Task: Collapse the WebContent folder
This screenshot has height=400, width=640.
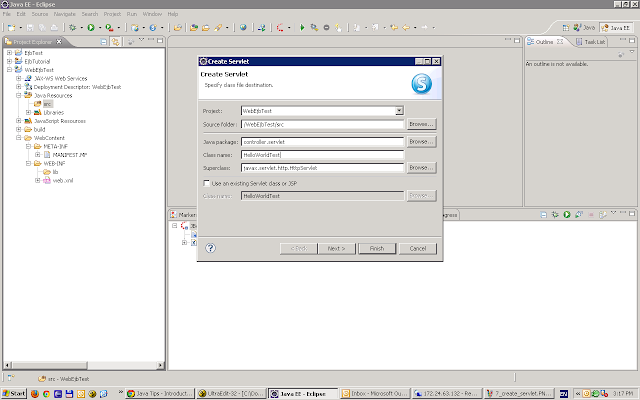Action: point(18,138)
